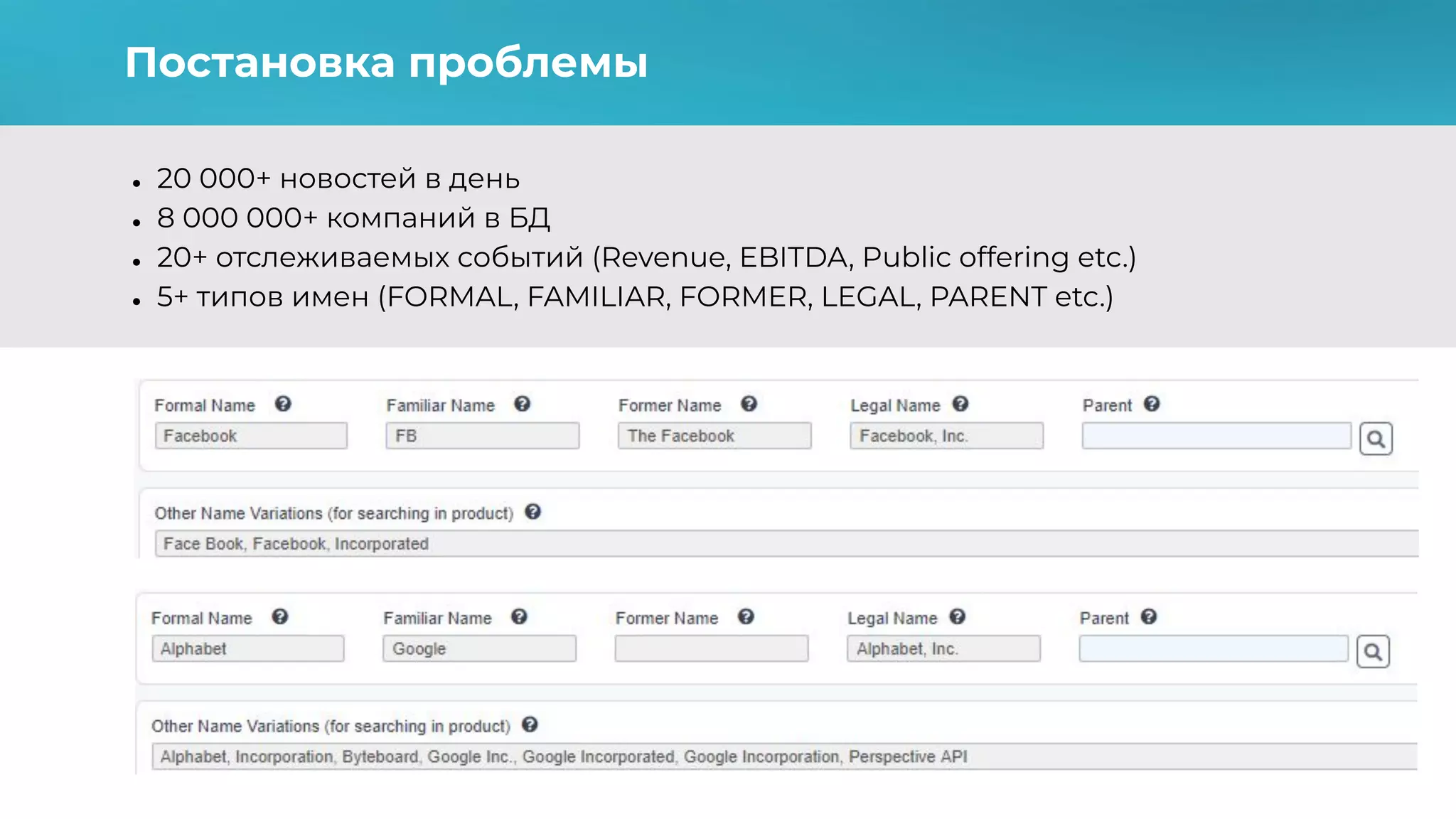Screen dimensions: 1456x819
Task: Click the Former Name field with The Facebook
Action: pos(714,436)
